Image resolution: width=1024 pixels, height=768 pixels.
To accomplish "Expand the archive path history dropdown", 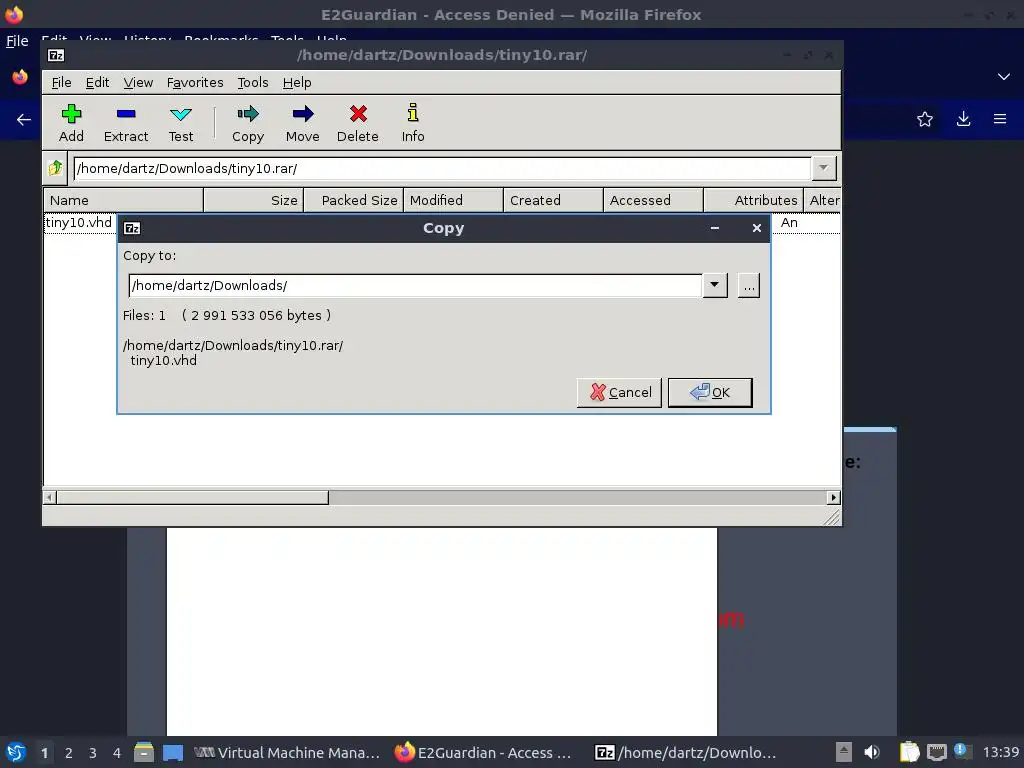I will coord(824,168).
